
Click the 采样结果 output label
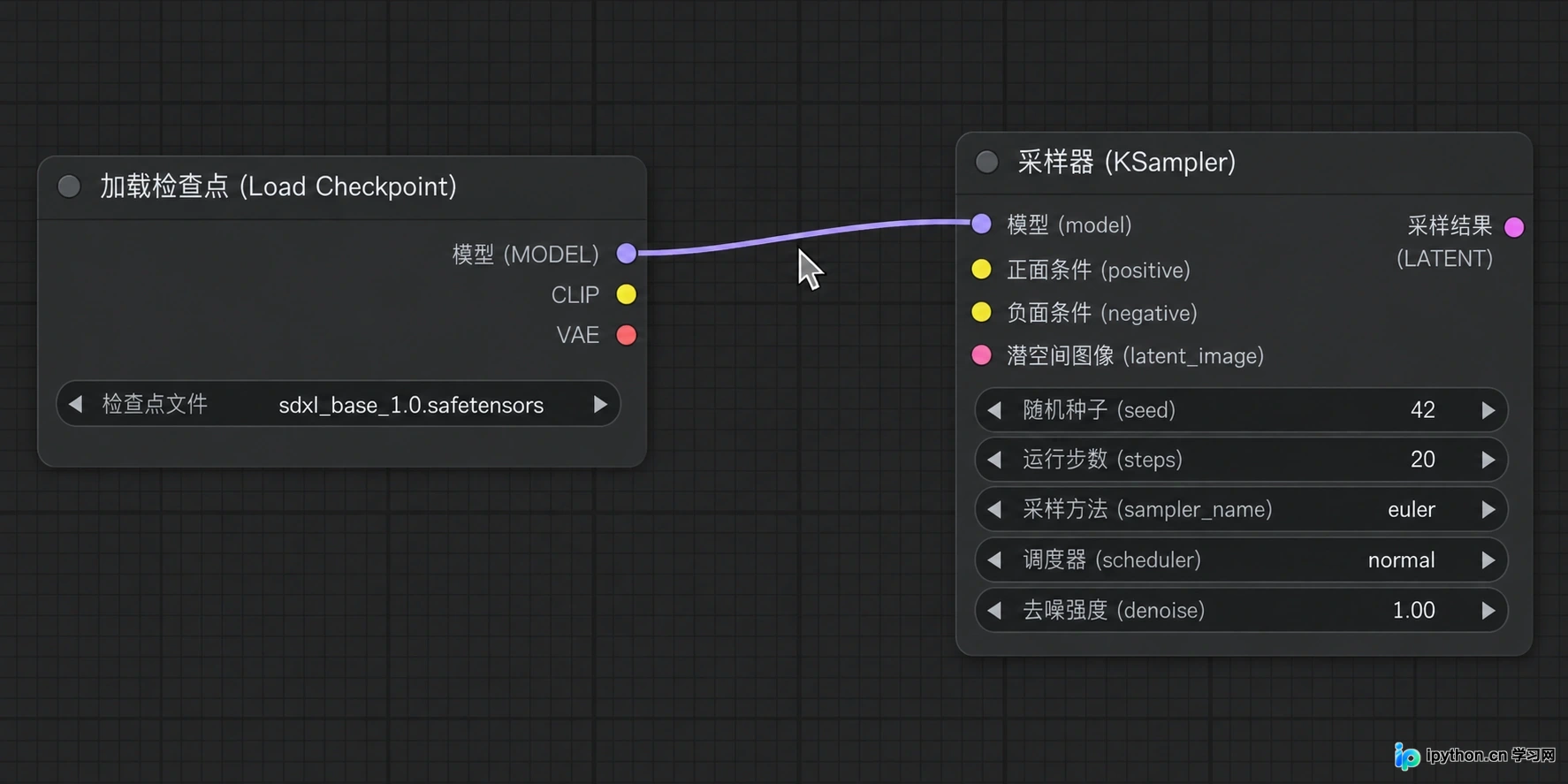coord(1450,226)
